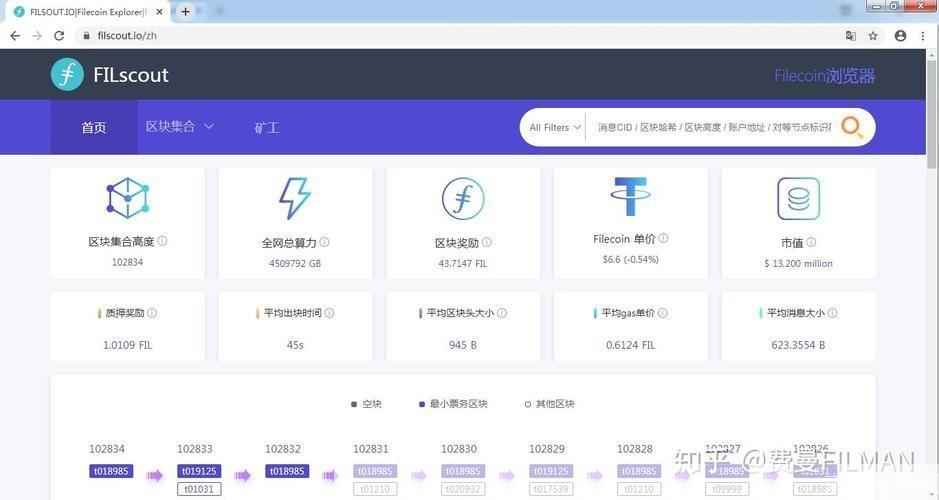The height and width of the screenshot is (500, 939).
Task: Click the $ 13,200 million market cap value
Action: point(798,263)
